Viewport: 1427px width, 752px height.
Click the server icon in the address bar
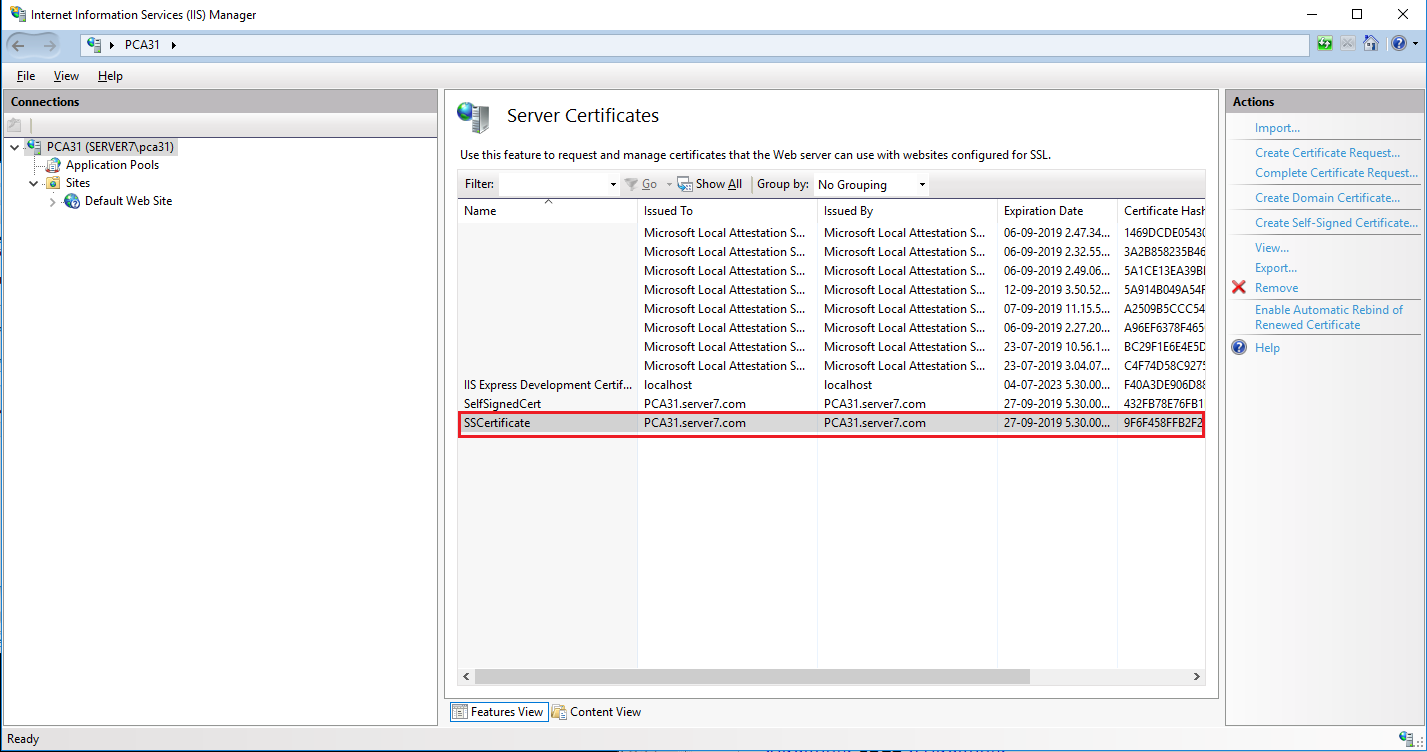click(x=95, y=45)
